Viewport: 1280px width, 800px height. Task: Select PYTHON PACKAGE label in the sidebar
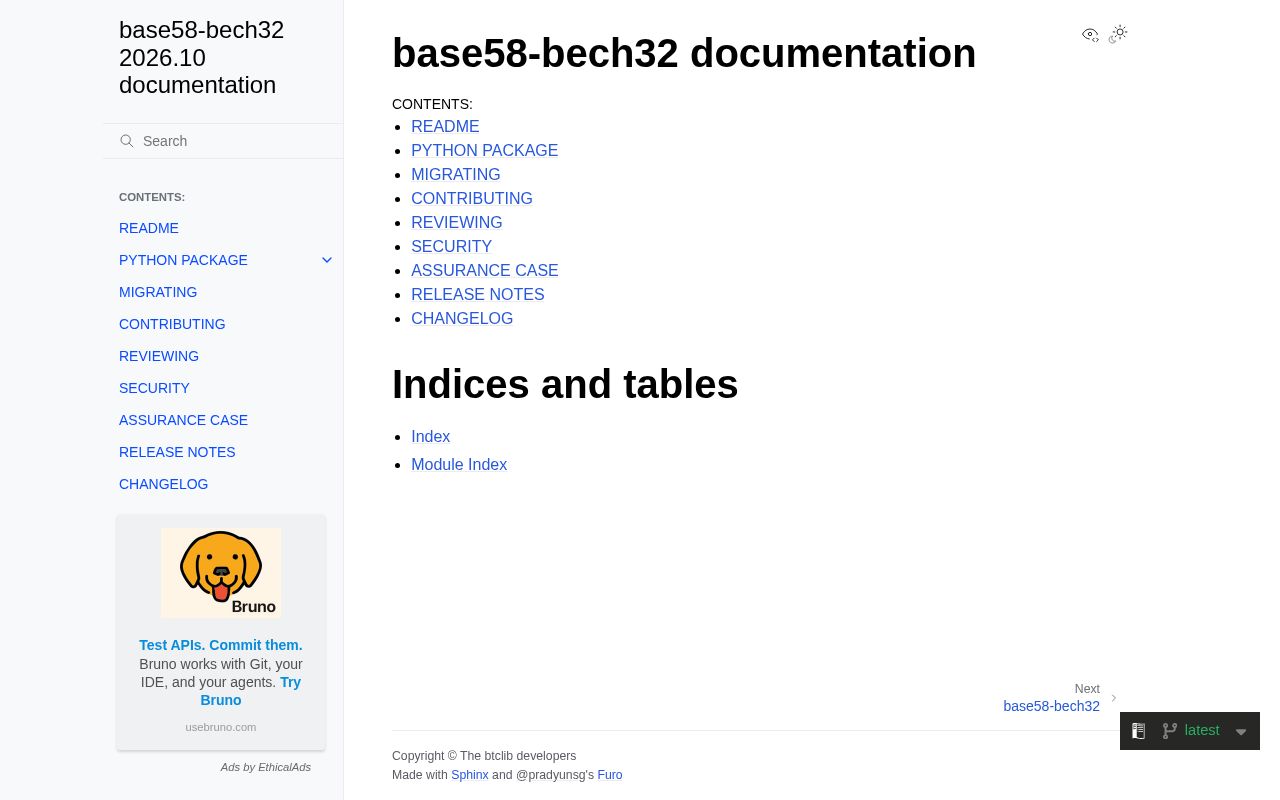pyautogui.click(x=183, y=260)
